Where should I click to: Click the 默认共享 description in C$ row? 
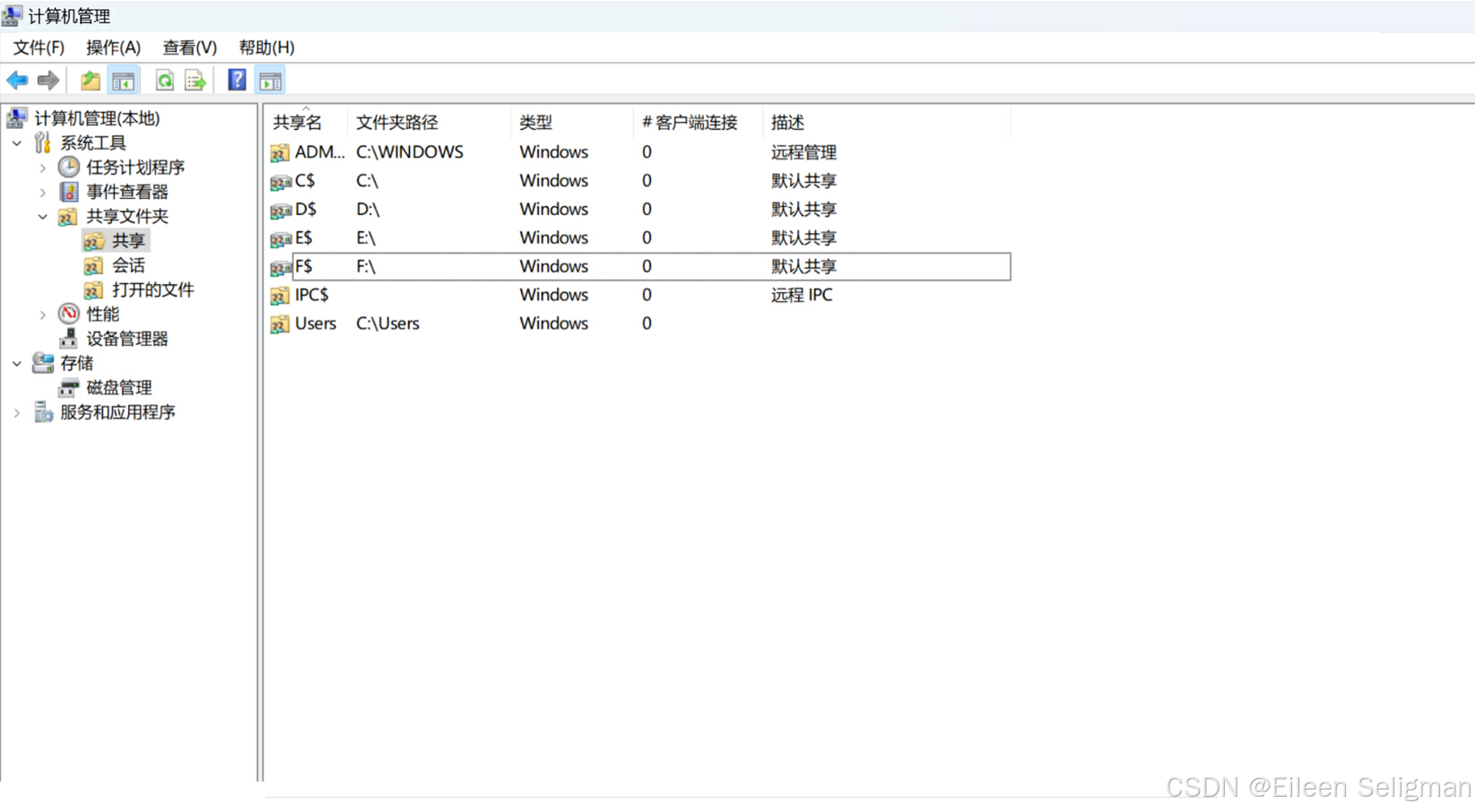tap(803, 181)
